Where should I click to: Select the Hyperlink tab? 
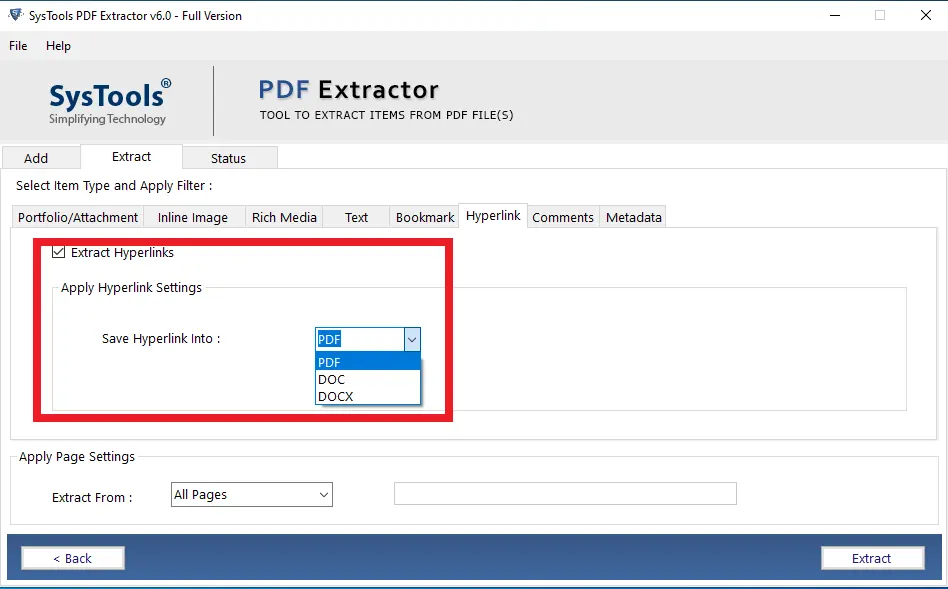pyautogui.click(x=493, y=216)
